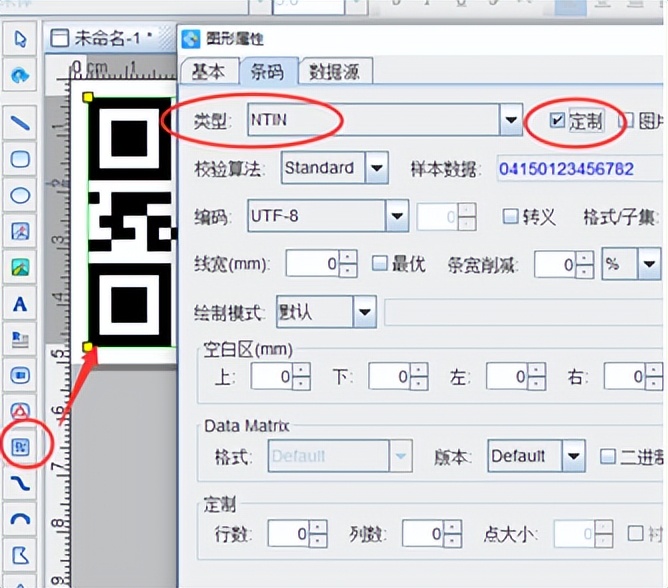Image resolution: width=668 pixels, height=588 pixels.
Task: Open the 版本 Default dropdown
Action: pyautogui.click(x=573, y=456)
